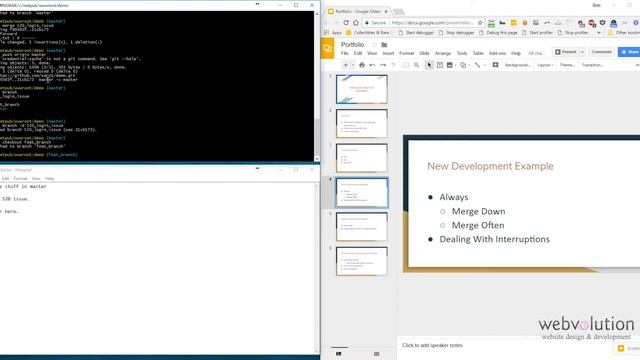Open the line tool dropdown arrow
The height and width of the screenshot is (360, 640).
tap(485, 65)
